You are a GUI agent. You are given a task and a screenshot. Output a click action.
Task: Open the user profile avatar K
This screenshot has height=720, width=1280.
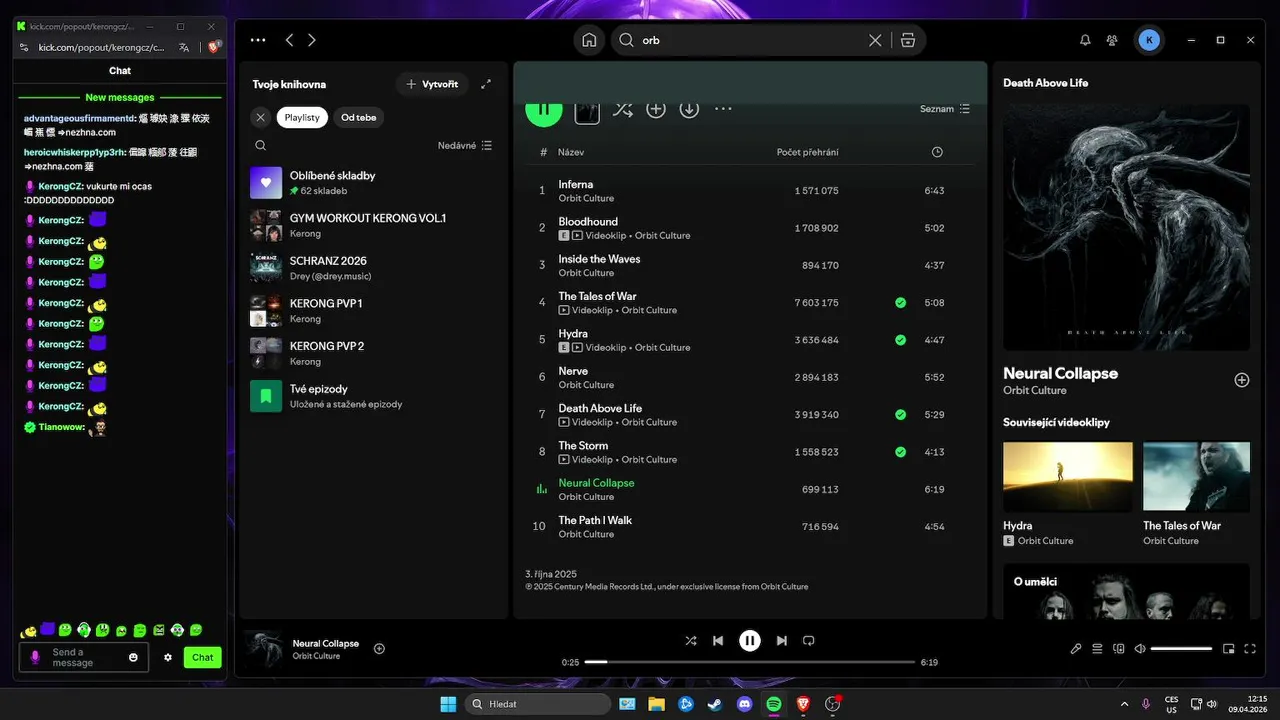coord(1149,40)
